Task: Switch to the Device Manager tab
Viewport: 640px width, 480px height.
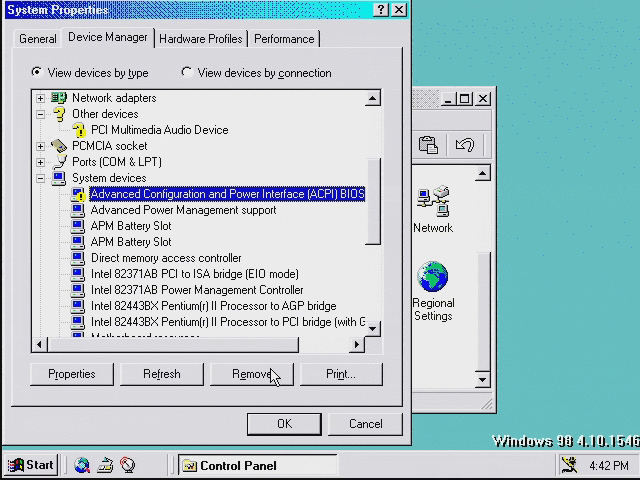Action: tap(108, 38)
